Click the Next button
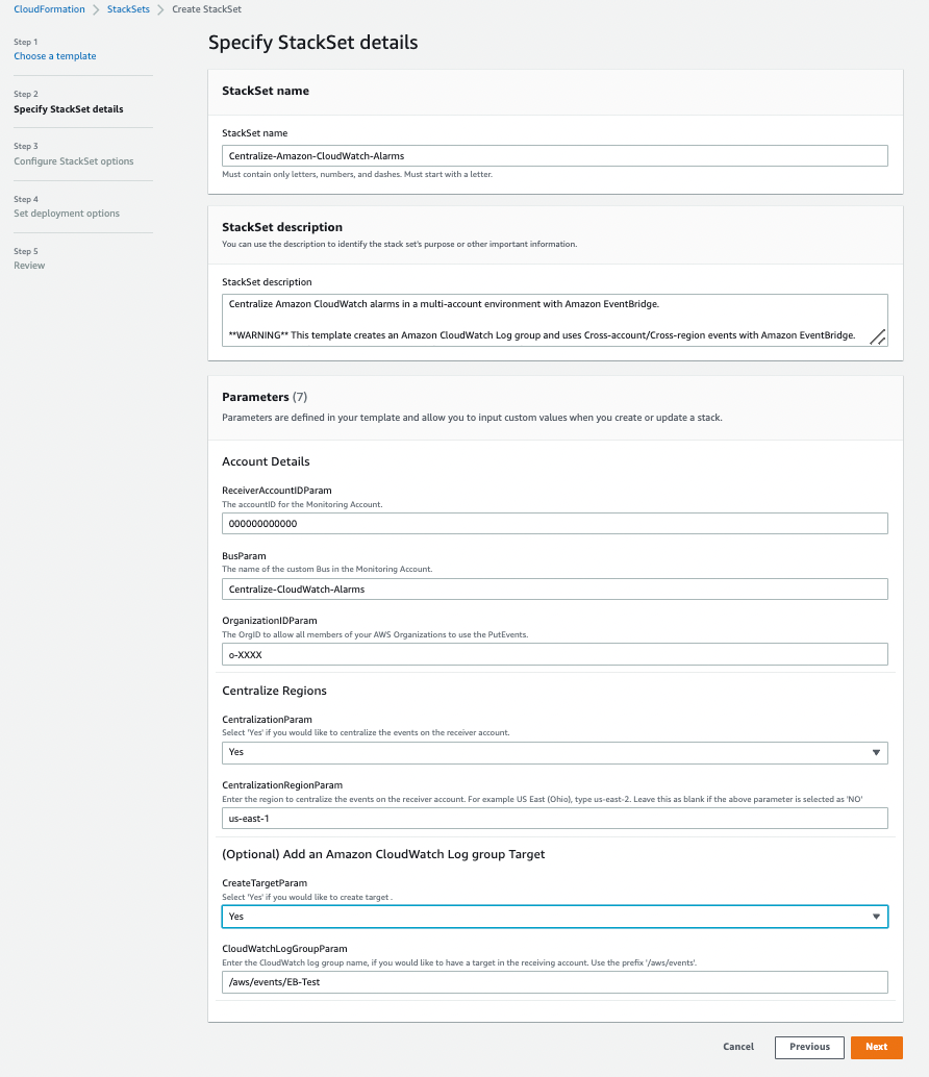929x1077 pixels. point(876,1047)
